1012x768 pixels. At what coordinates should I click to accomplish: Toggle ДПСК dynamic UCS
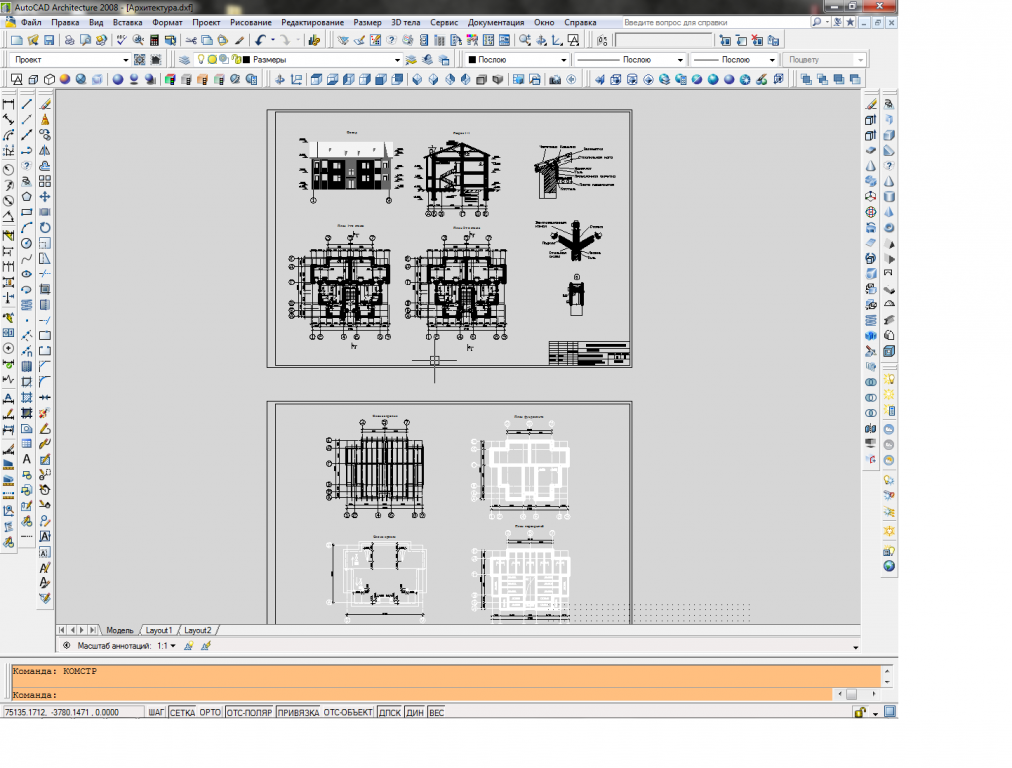pos(389,712)
